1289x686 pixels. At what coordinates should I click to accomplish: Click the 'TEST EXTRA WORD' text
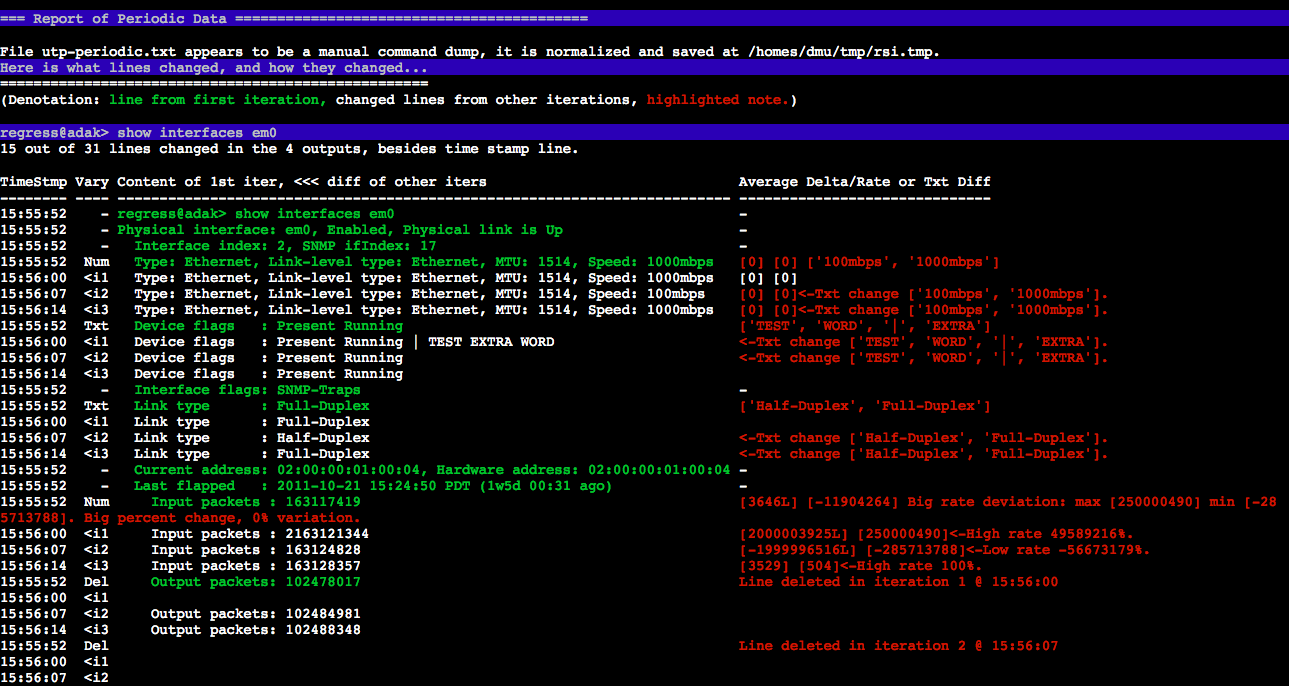491,342
